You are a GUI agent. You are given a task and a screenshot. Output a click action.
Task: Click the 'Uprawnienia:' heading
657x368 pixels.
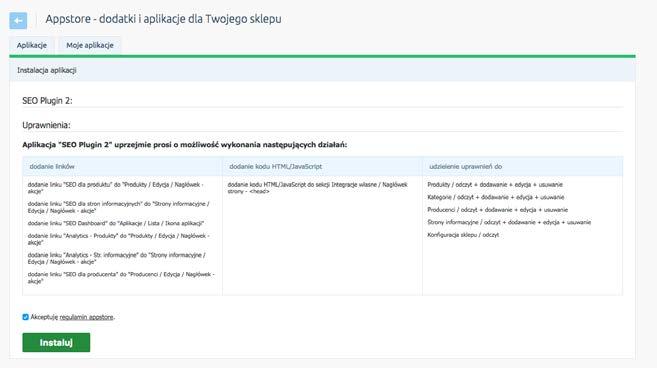click(x=47, y=125)
